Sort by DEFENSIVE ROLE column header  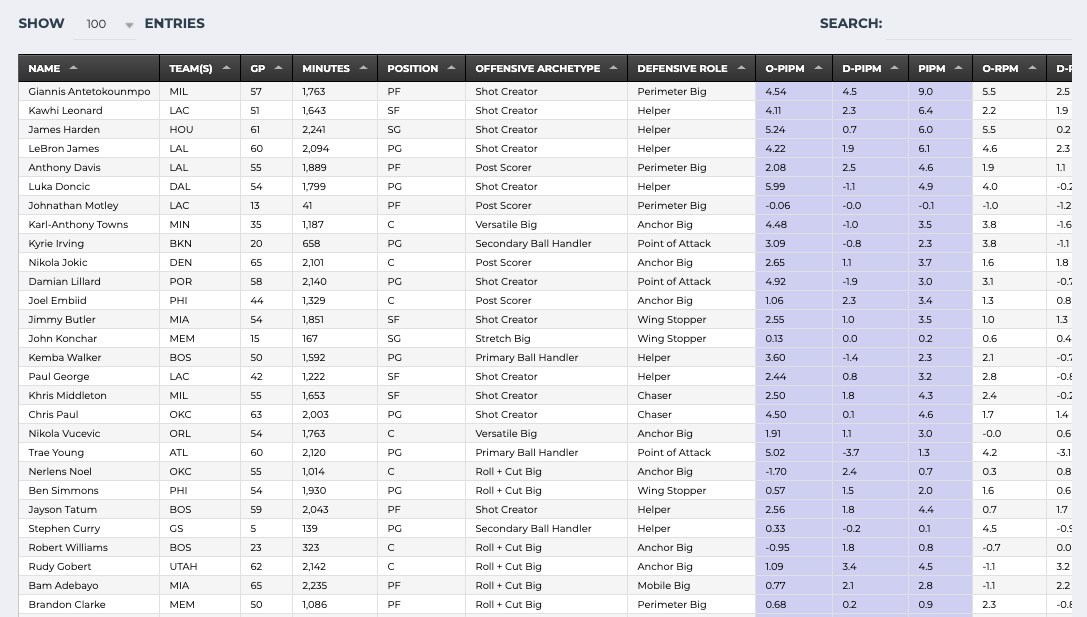click(x=691, y=68)
